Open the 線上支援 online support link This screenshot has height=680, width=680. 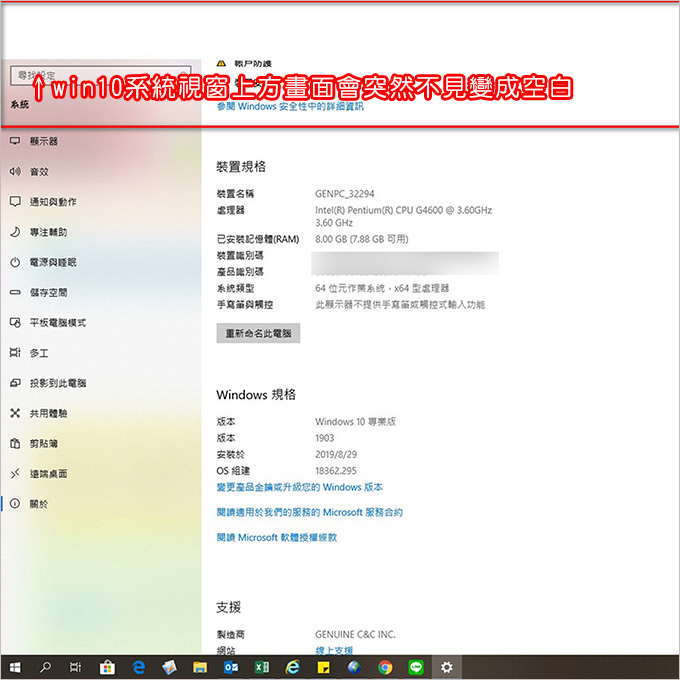tap(334, 651)
